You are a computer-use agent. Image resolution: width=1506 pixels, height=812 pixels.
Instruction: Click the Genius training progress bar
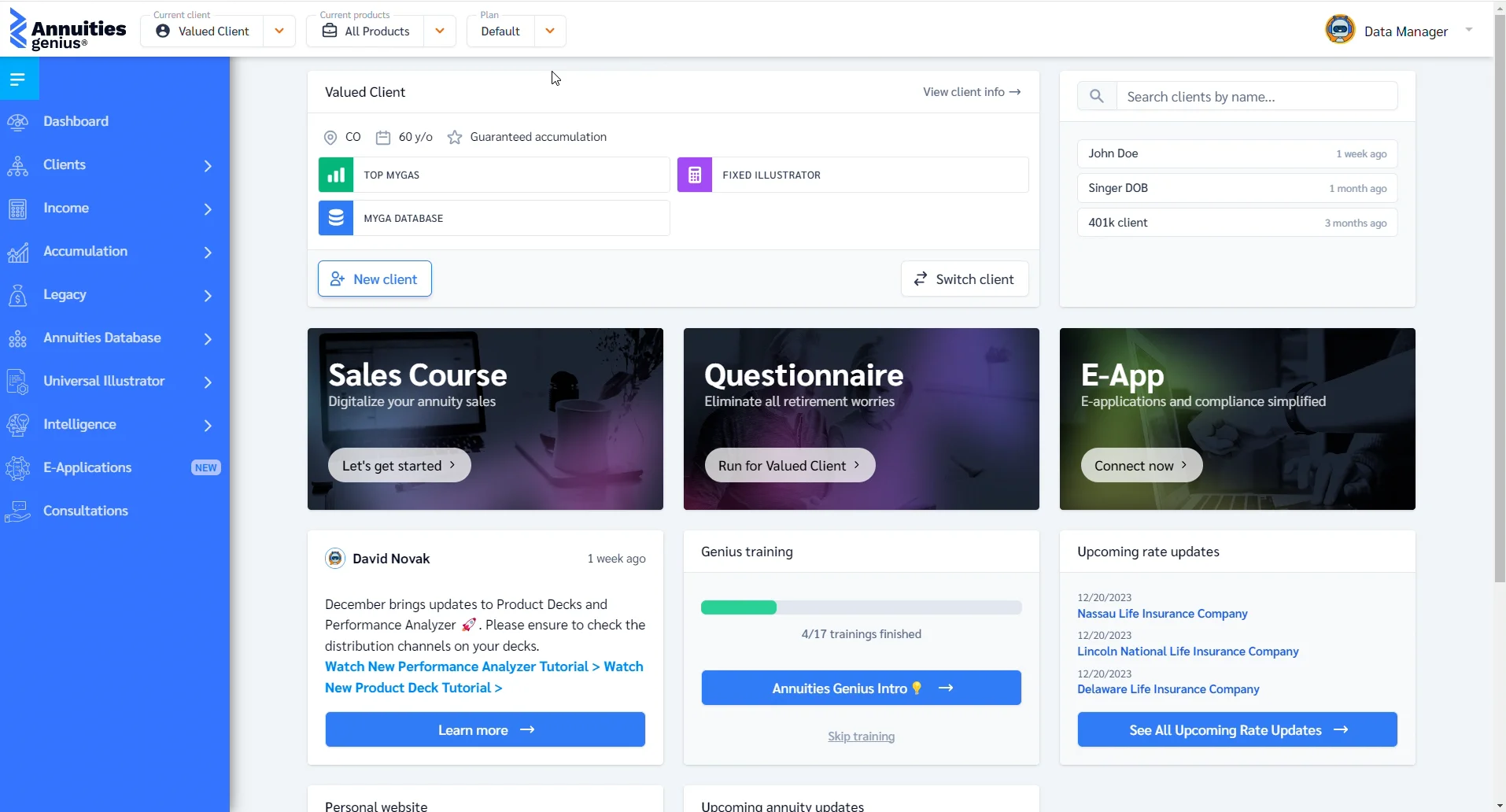(x=862, y=607)
